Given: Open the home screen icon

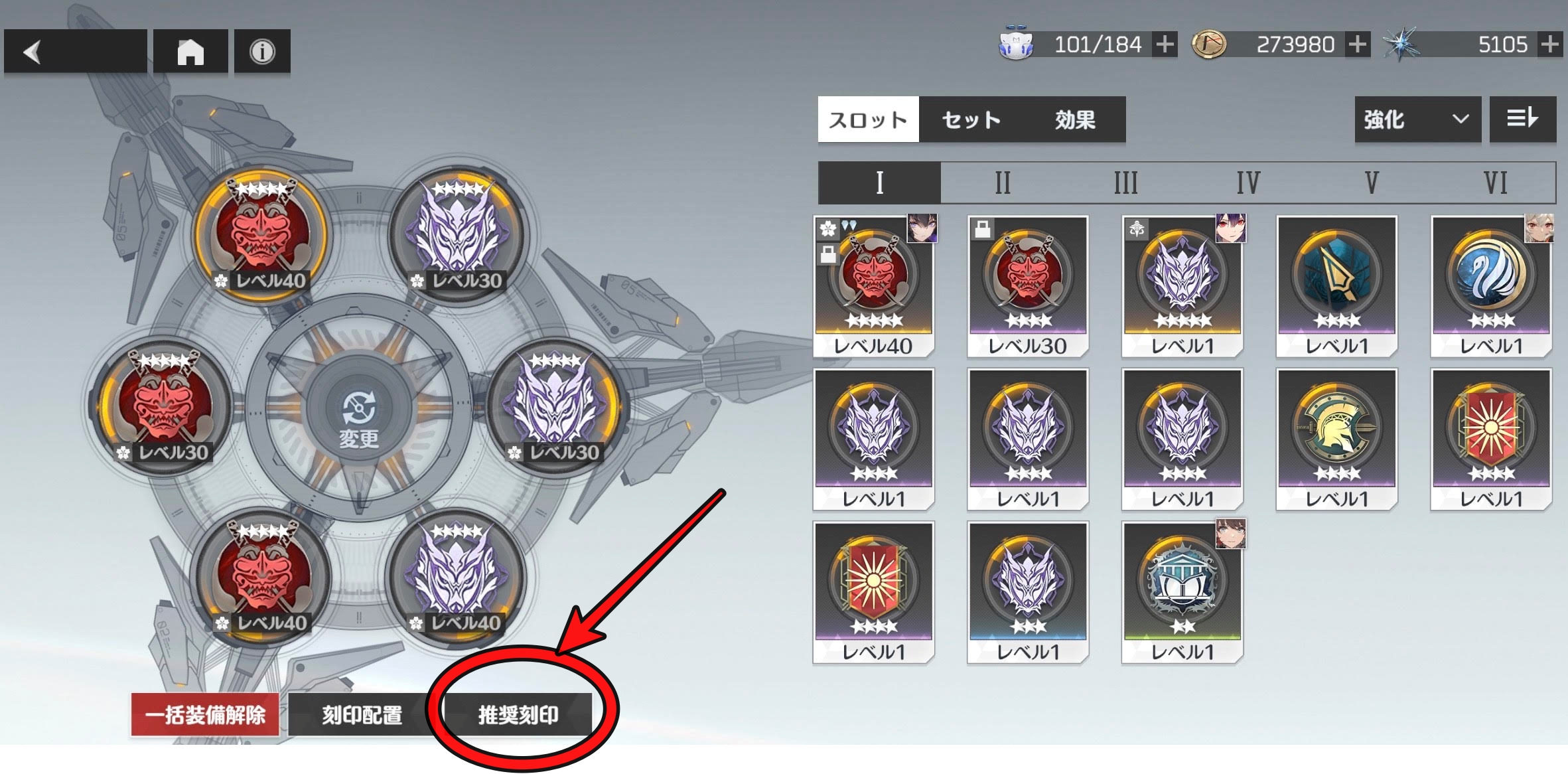Looking at the screenshot, I should (190, 51).
